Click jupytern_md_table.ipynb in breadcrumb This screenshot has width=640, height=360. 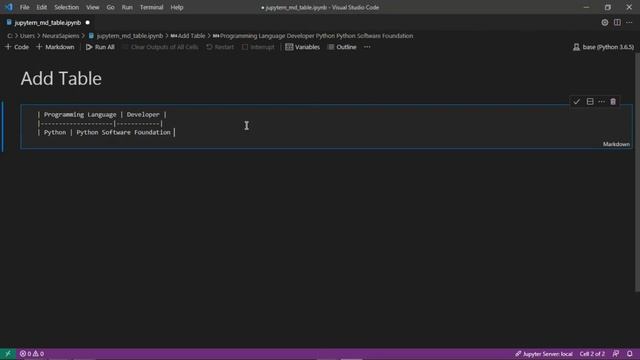click(126, 36)
